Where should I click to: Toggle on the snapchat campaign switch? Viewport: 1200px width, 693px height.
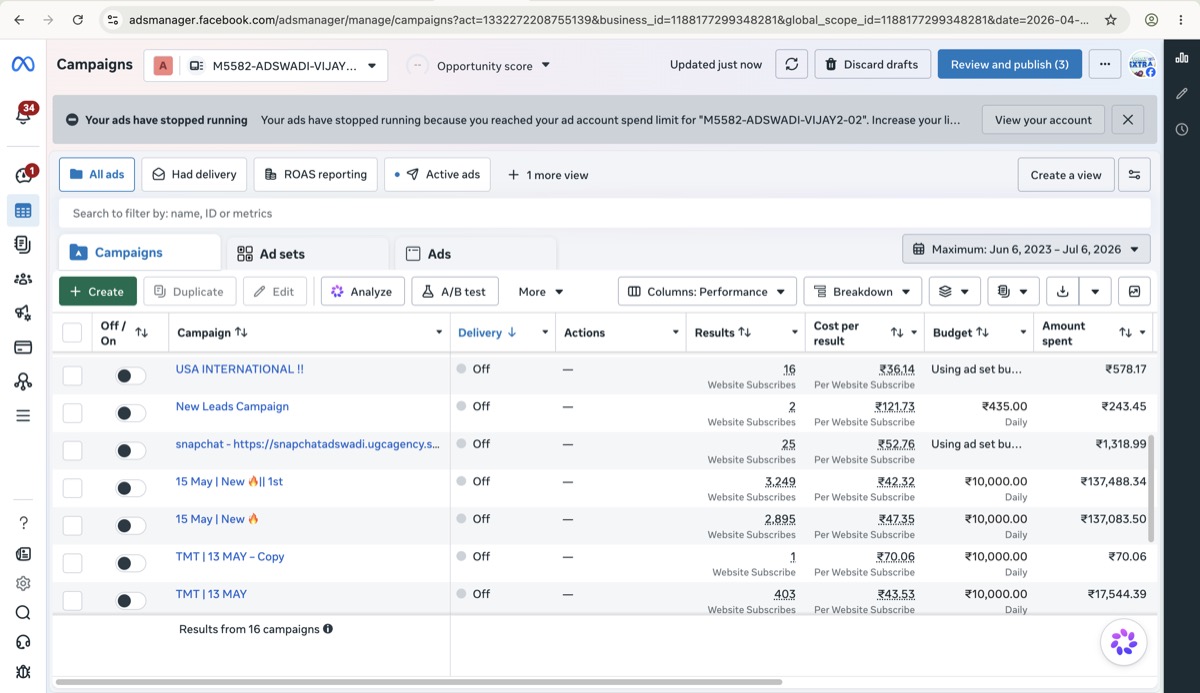tap(130, 451)
